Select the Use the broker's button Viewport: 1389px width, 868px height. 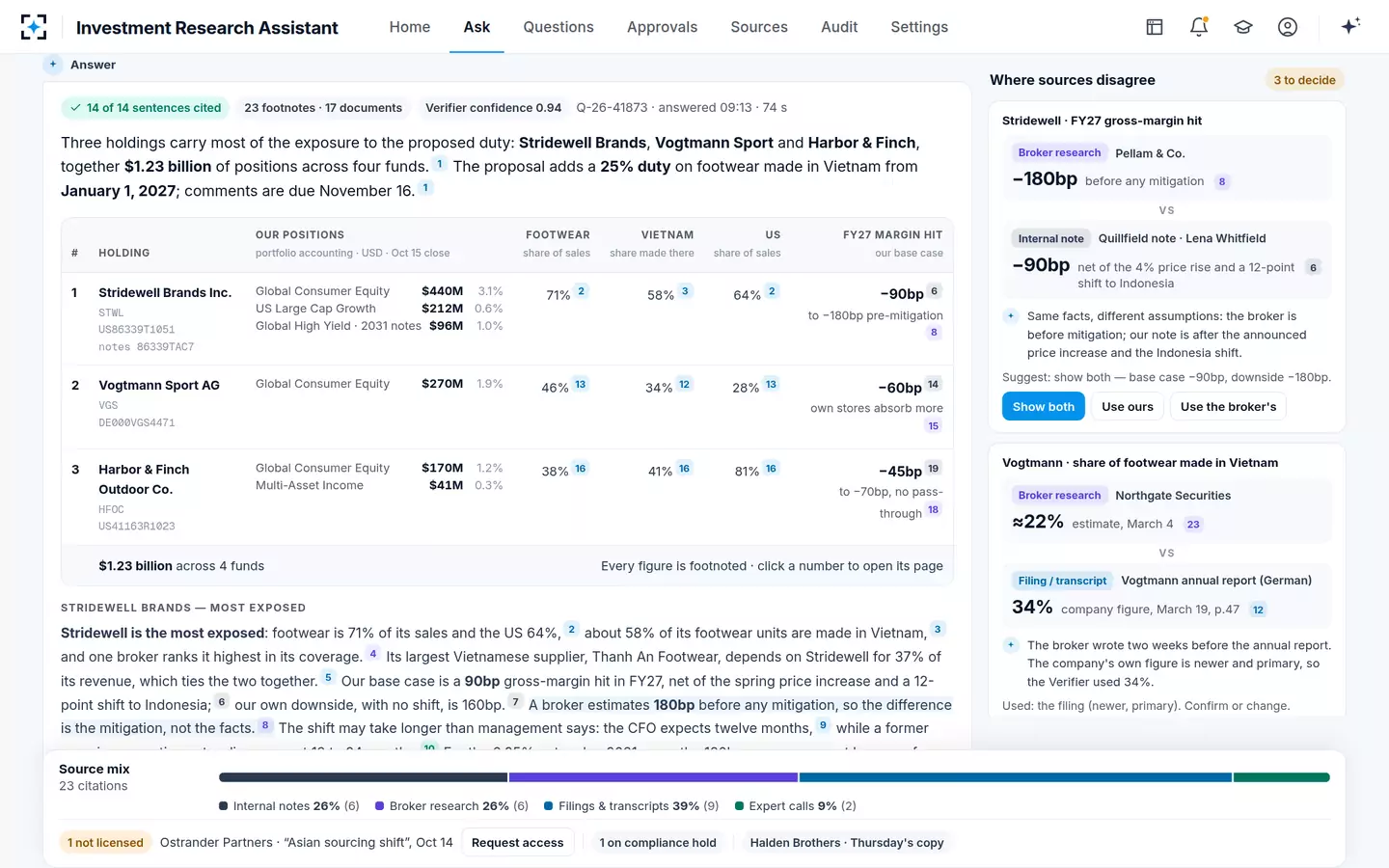(x=1228, y=406)
